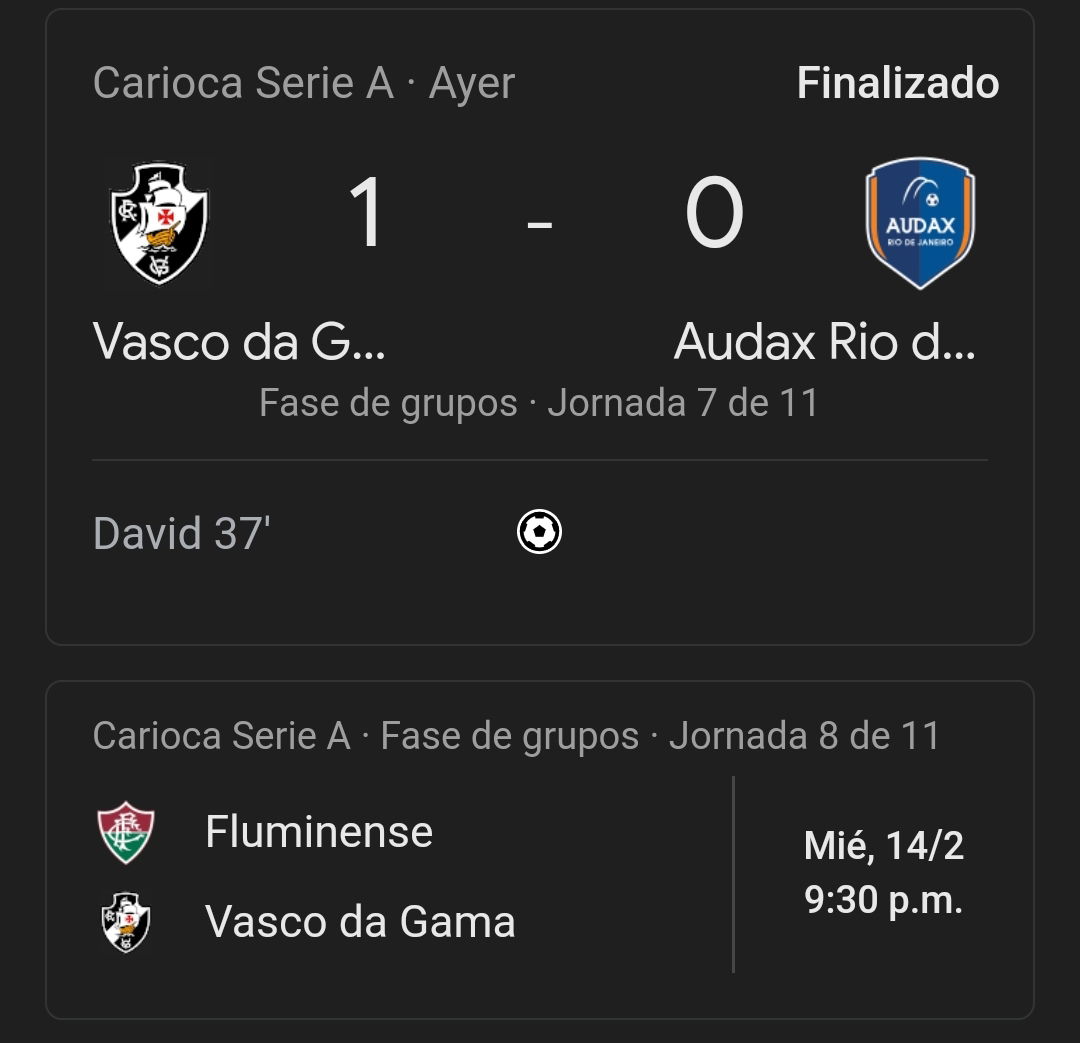Click the Vasco da Gama crest logo
The image size is (1080, 1043).
point(160,223)
